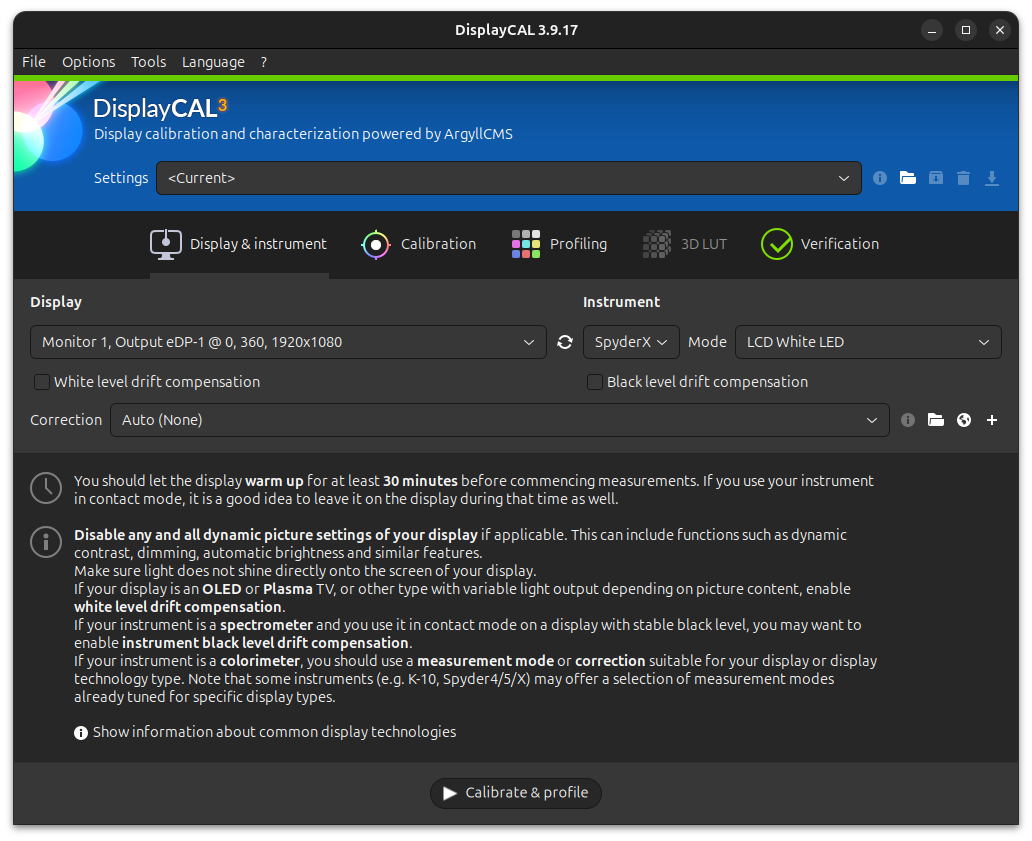The width and height of the screenshot is (1032, 841).
Task: Open the Tools menu
Action: (148, 62)
